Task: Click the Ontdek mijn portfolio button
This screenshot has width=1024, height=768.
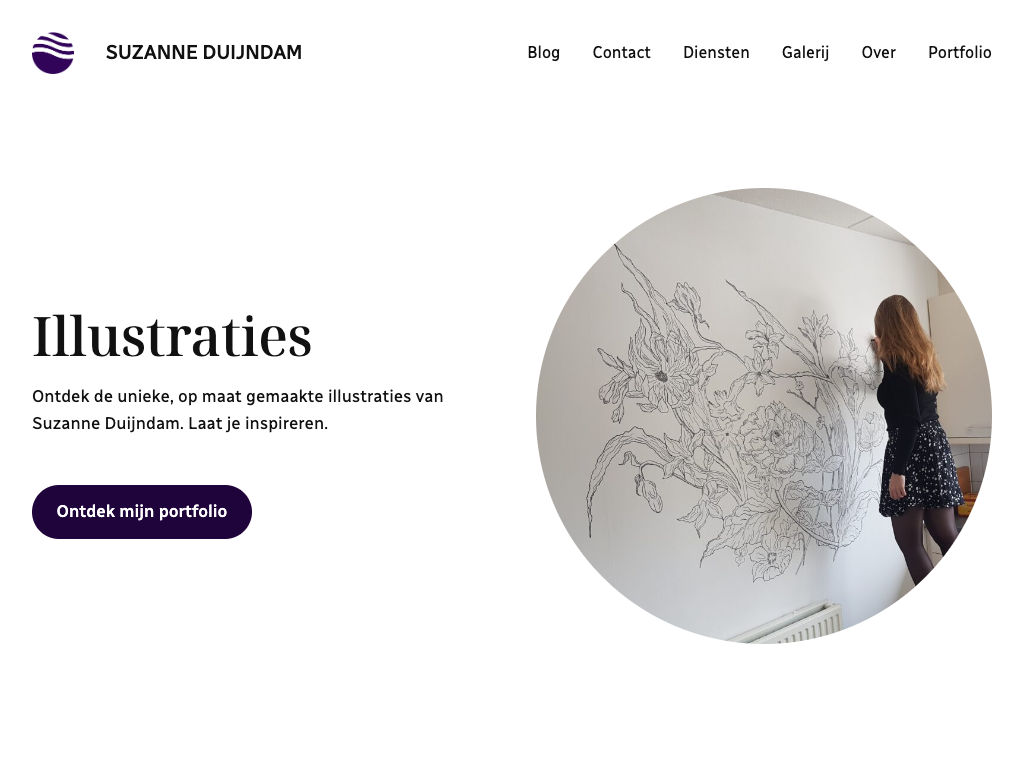Action: (x=142, y=511)
